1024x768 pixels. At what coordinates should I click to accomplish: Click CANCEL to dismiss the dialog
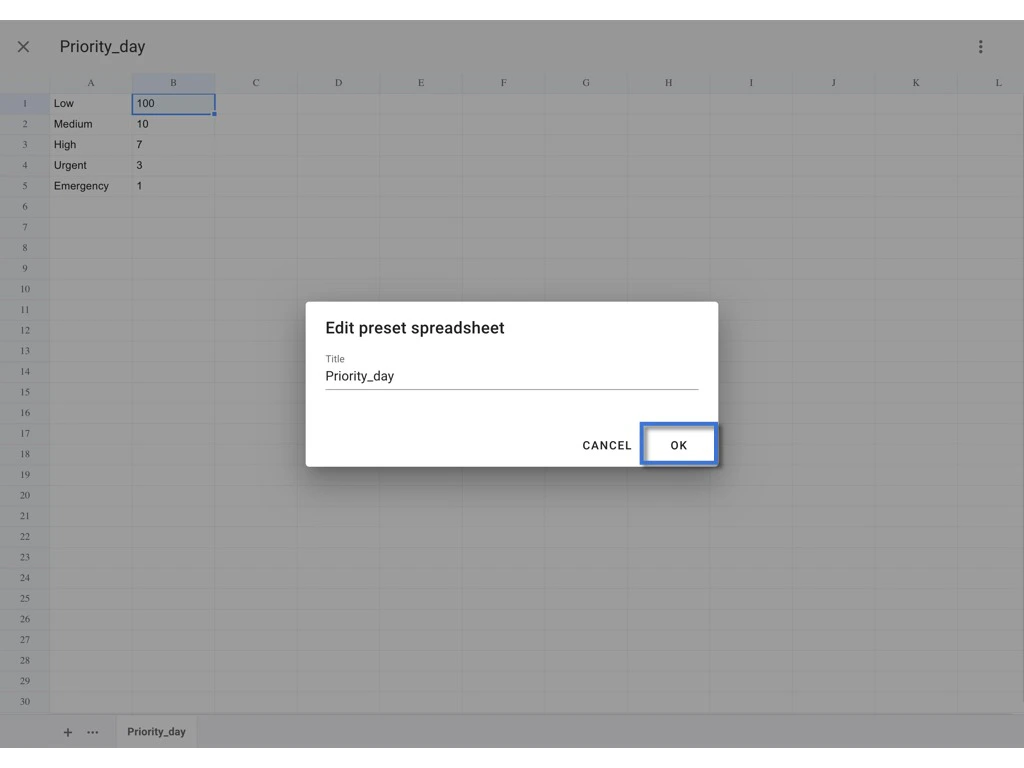pos(606,445)
